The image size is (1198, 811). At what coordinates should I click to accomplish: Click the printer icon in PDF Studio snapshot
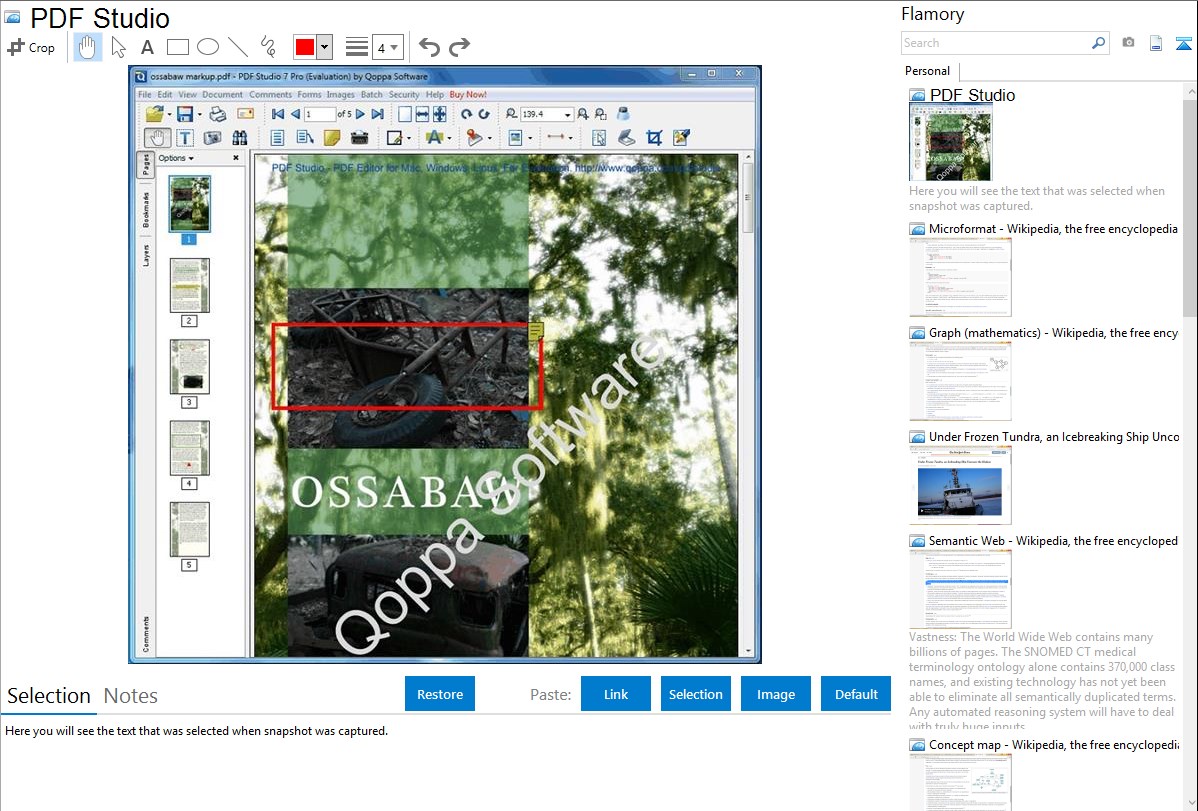[x=218, y=115]
